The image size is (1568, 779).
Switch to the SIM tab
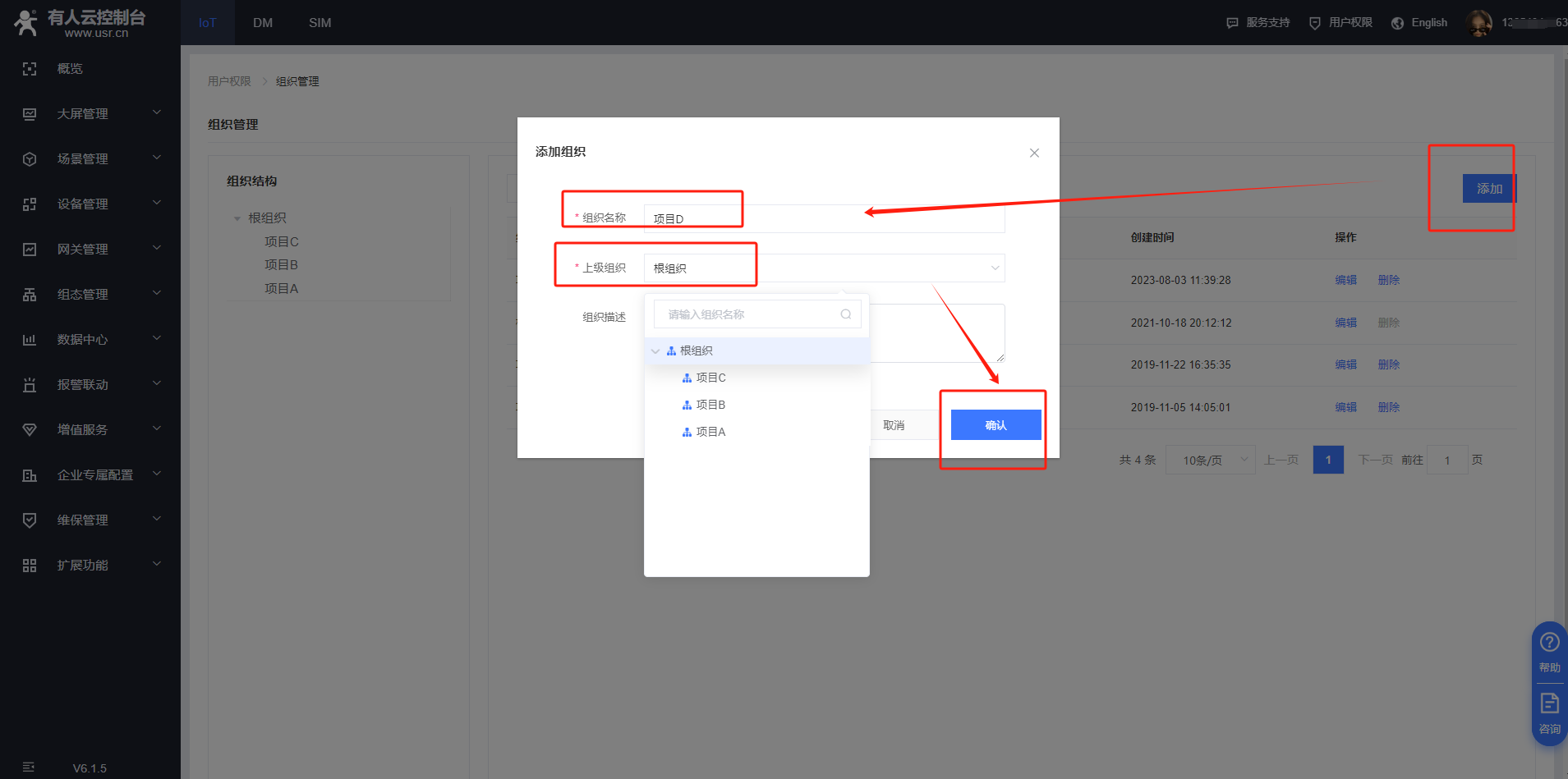[320, 23]
